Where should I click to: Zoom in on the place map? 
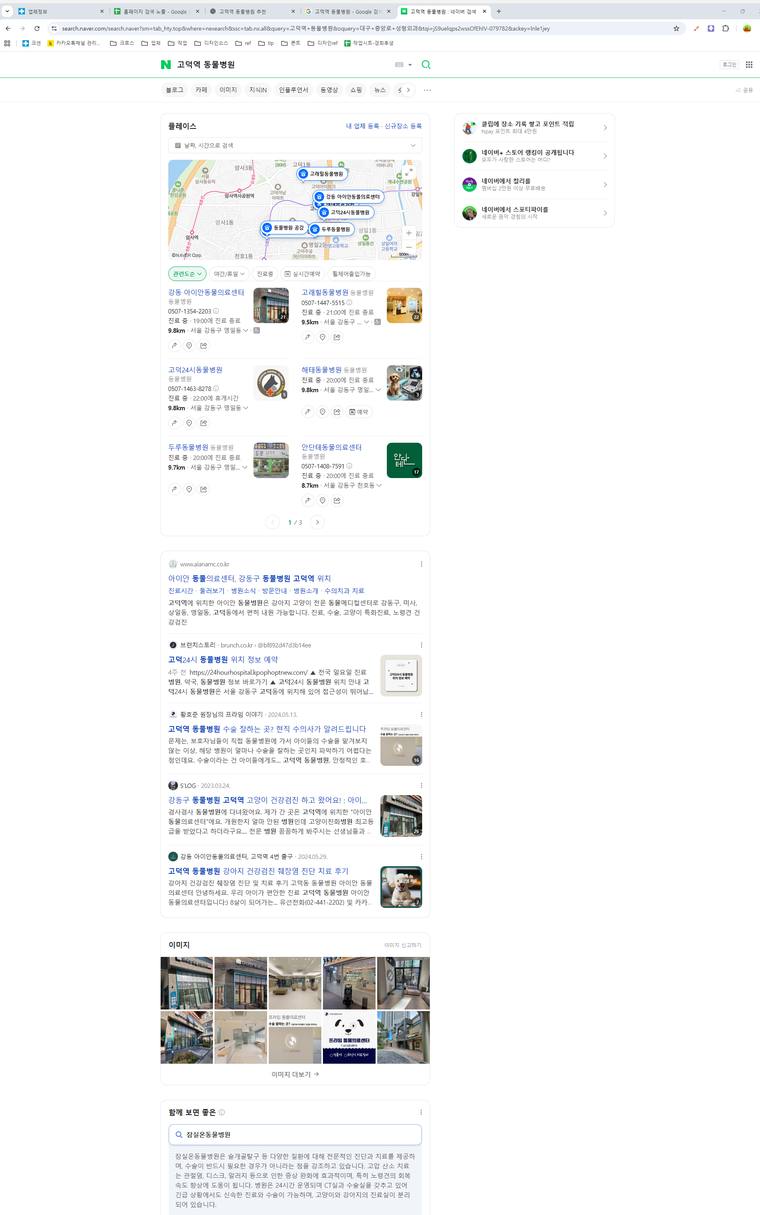pyautogui.click(x=408, y=233)
